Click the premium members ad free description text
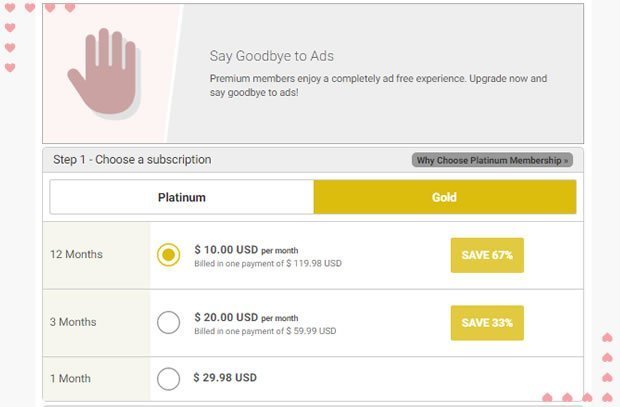Image resolution: width=620 pixels, height=407 pixels. pyautogui.click(x=378, y=85)
